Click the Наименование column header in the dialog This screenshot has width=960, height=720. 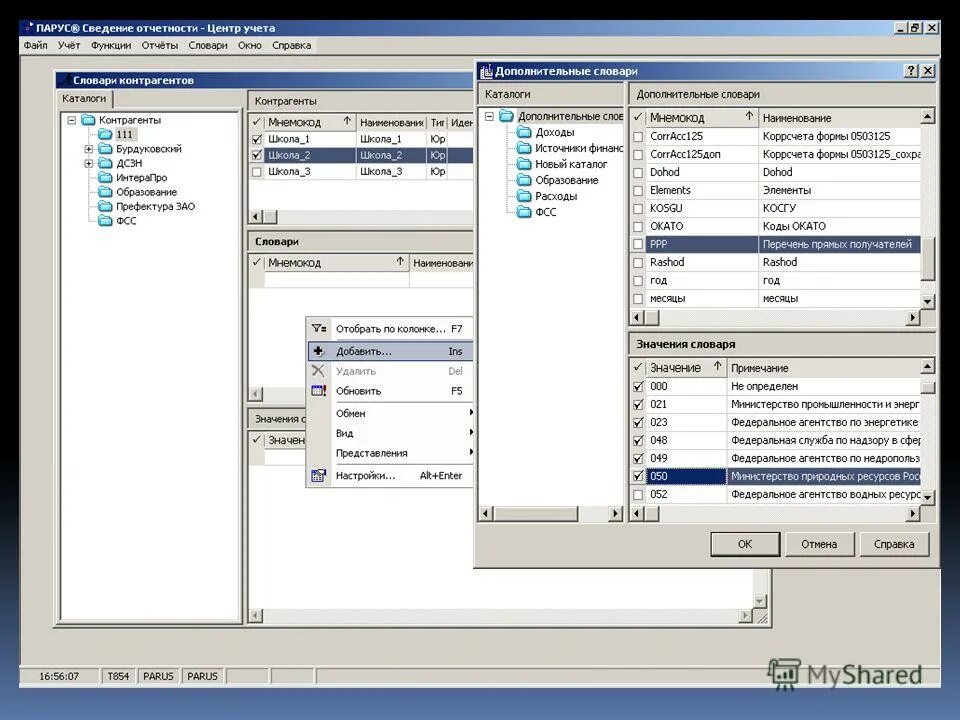pos(839,117)
